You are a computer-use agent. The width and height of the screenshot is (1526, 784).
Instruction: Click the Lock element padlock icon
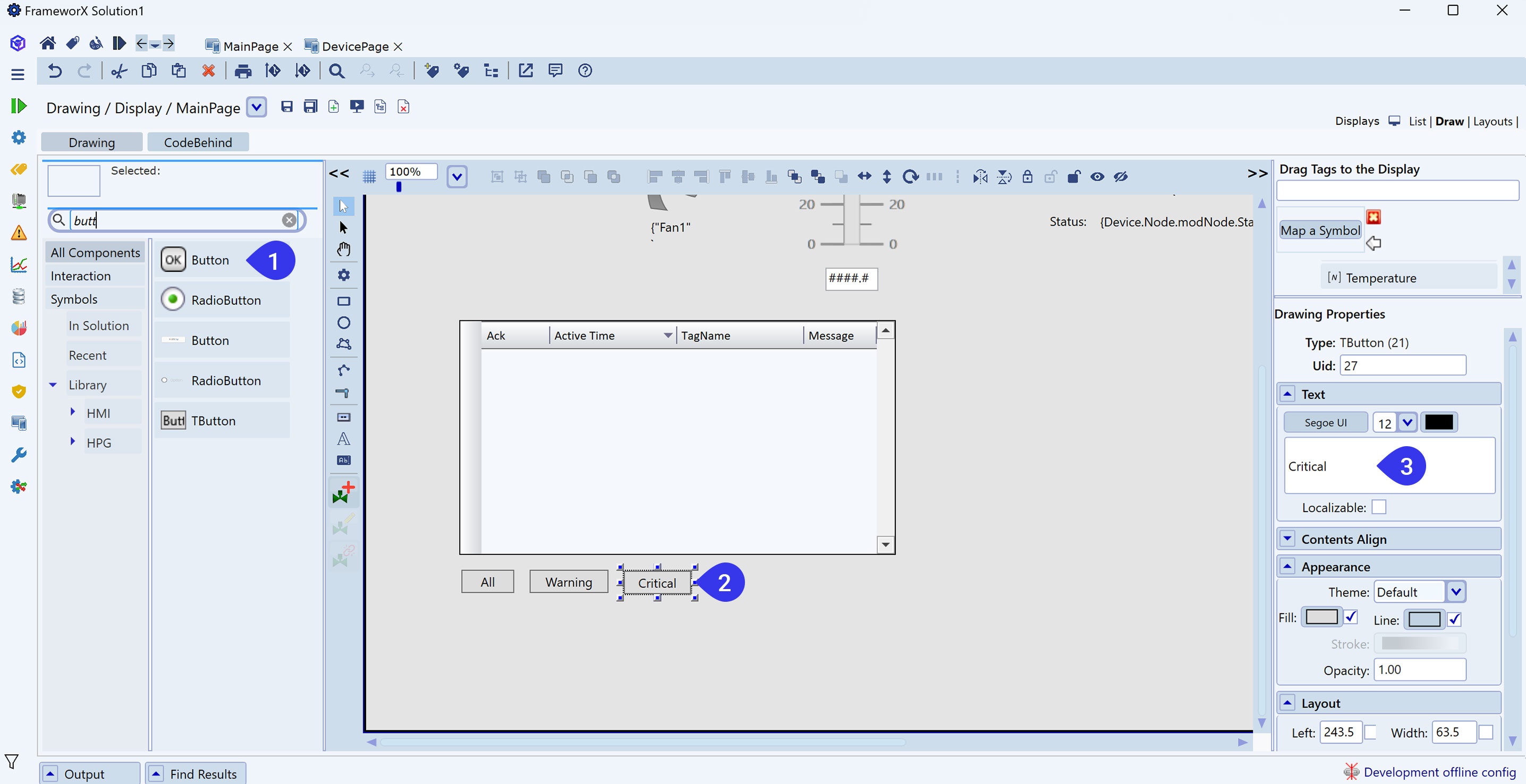(x=1028, y=176)
